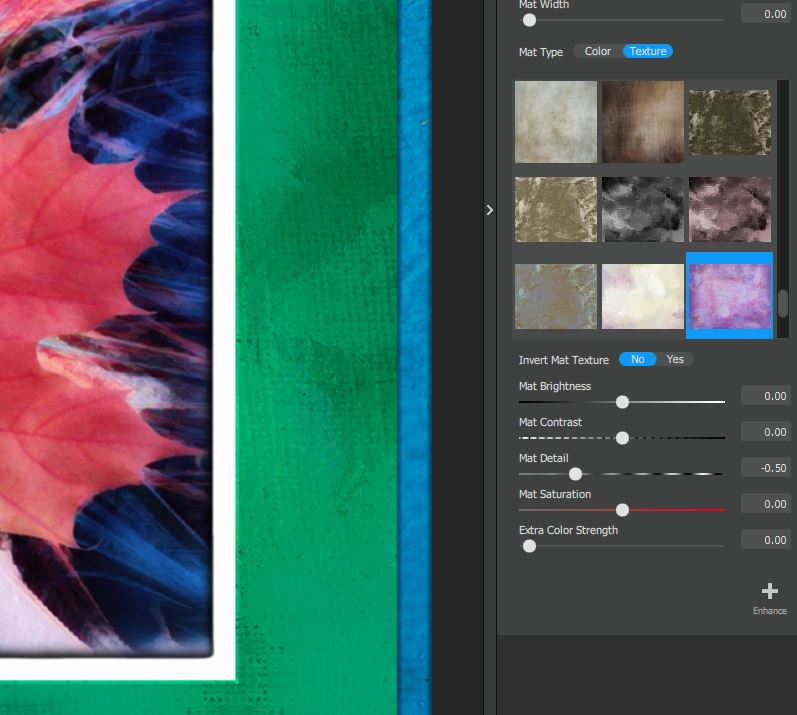The width and height of the screenshot is (797, 715).
Task: Click the Mat Contrast slider handle
Action: click(622, 438)
